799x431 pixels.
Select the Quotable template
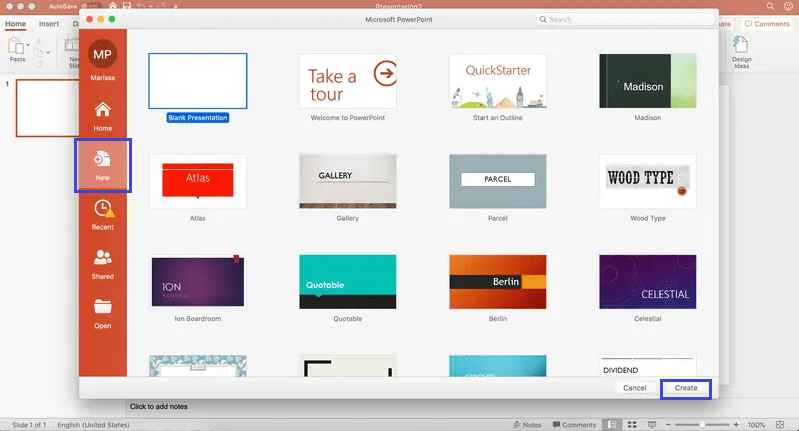coord(348,282)
